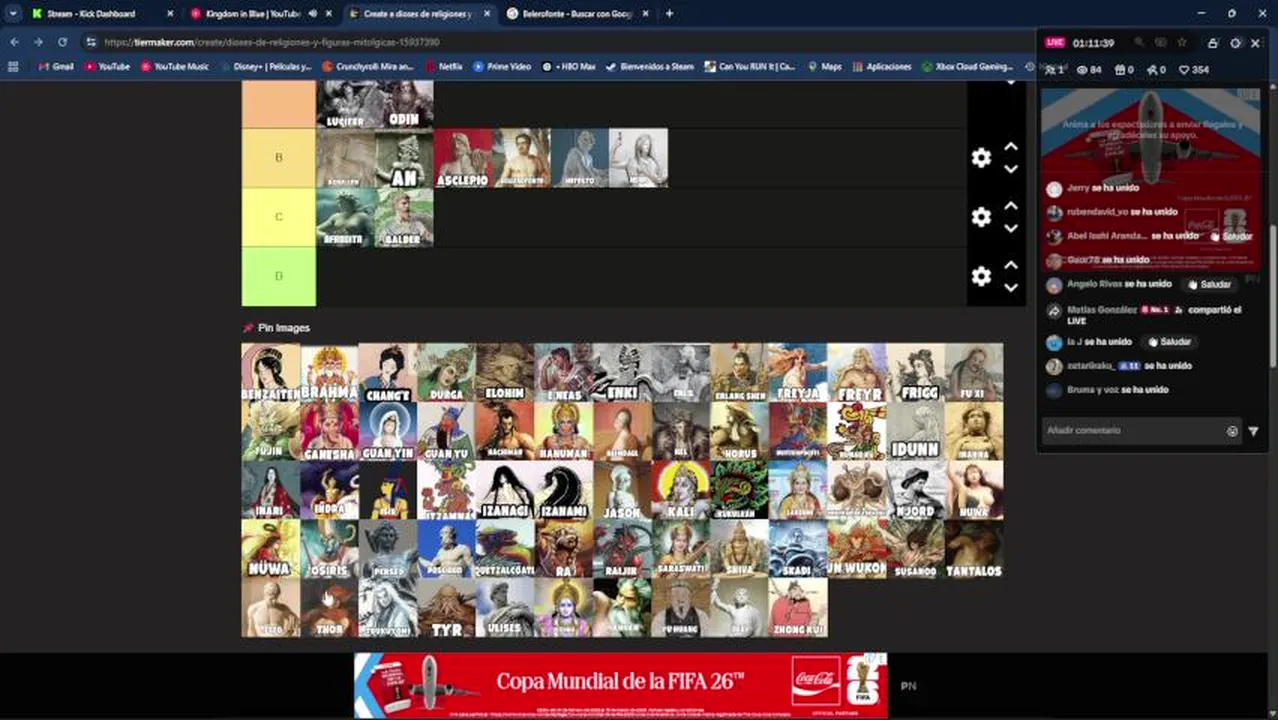This screenshot has height=720, width=1278.
Task: Move tier C row down with arrow
Action: (x=1011, y=228)
